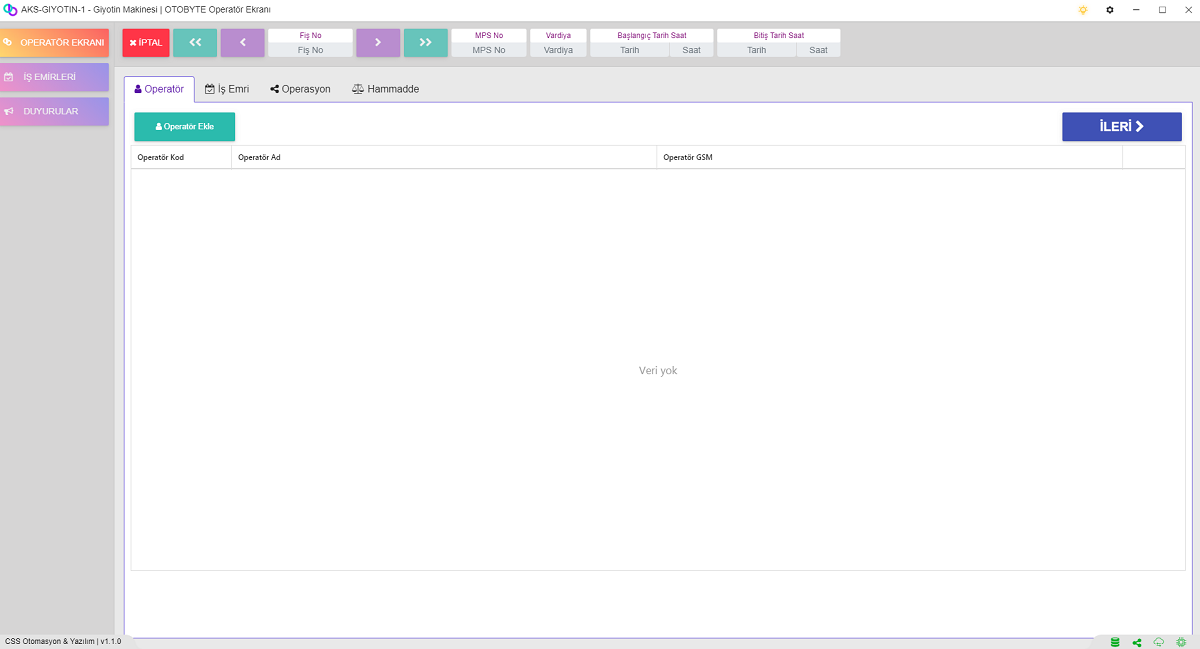Switch to the İş Emri tab
This screenshot has width=1200, height=649.
click(x=227, y=89)
